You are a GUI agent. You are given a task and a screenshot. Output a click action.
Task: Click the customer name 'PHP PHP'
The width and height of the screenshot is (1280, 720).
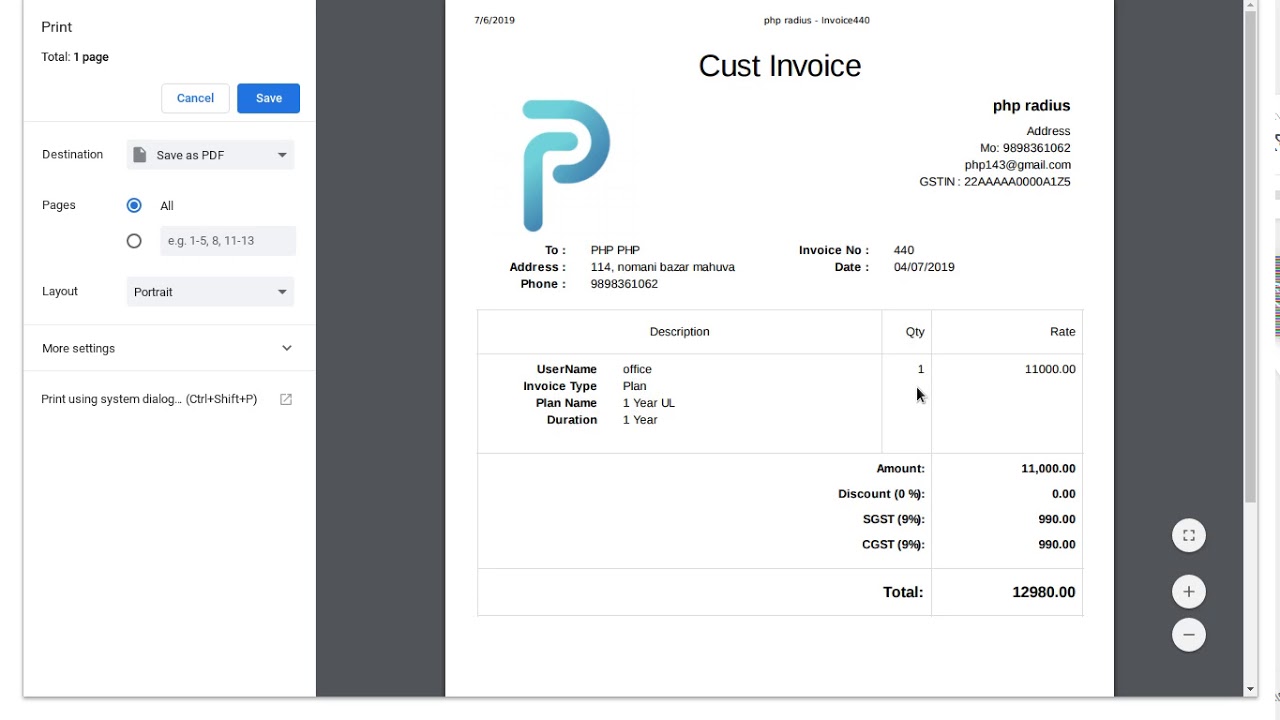[x=615, y=250]
